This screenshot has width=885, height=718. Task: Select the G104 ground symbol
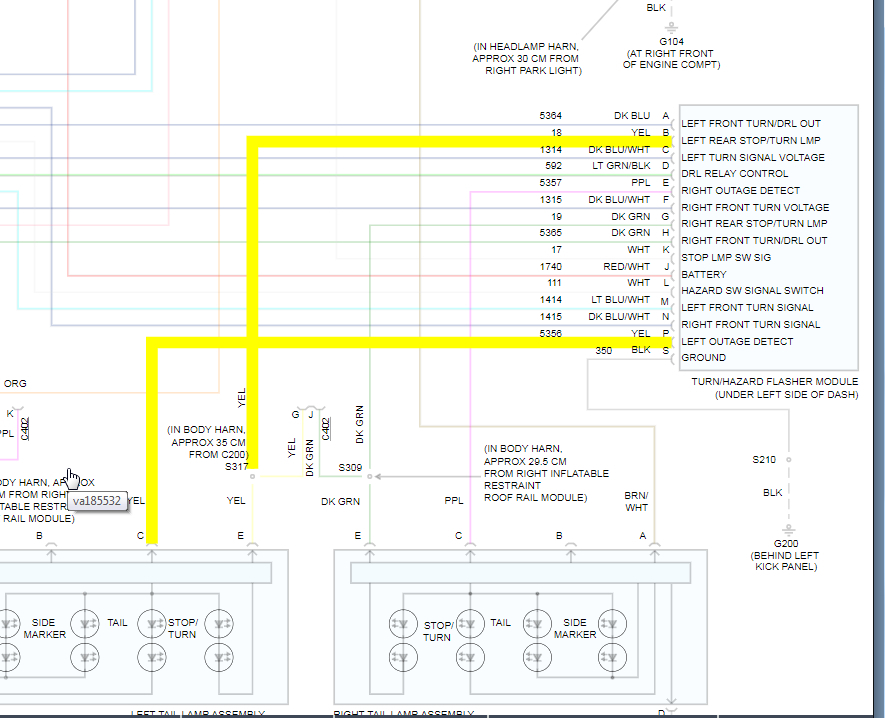pyautogui.click(x=671, y=27)
